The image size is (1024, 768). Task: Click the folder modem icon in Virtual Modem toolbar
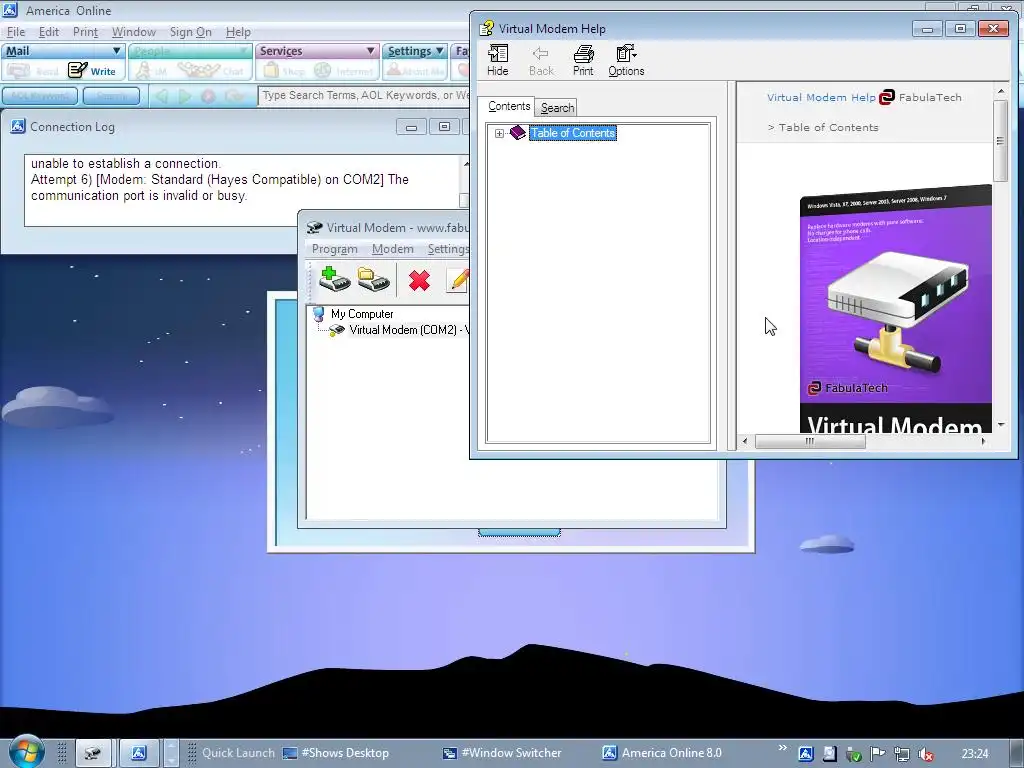tap(373, 280)
